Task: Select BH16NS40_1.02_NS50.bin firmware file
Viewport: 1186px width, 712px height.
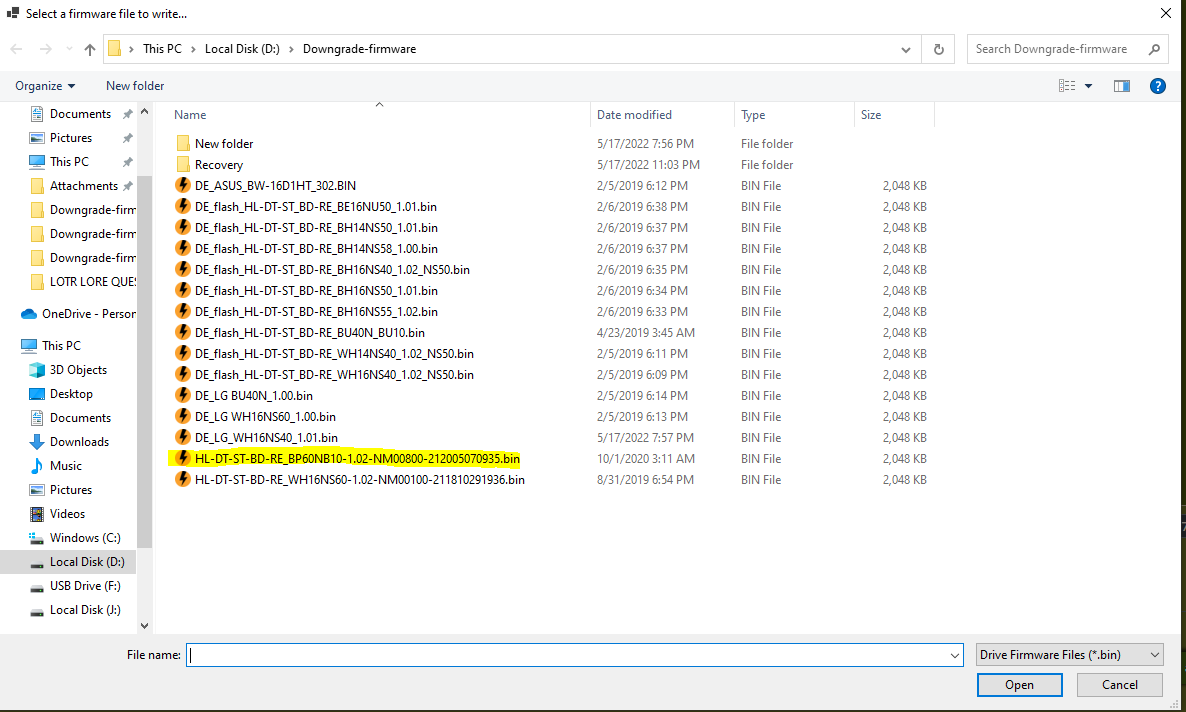Action: (332, 270)
